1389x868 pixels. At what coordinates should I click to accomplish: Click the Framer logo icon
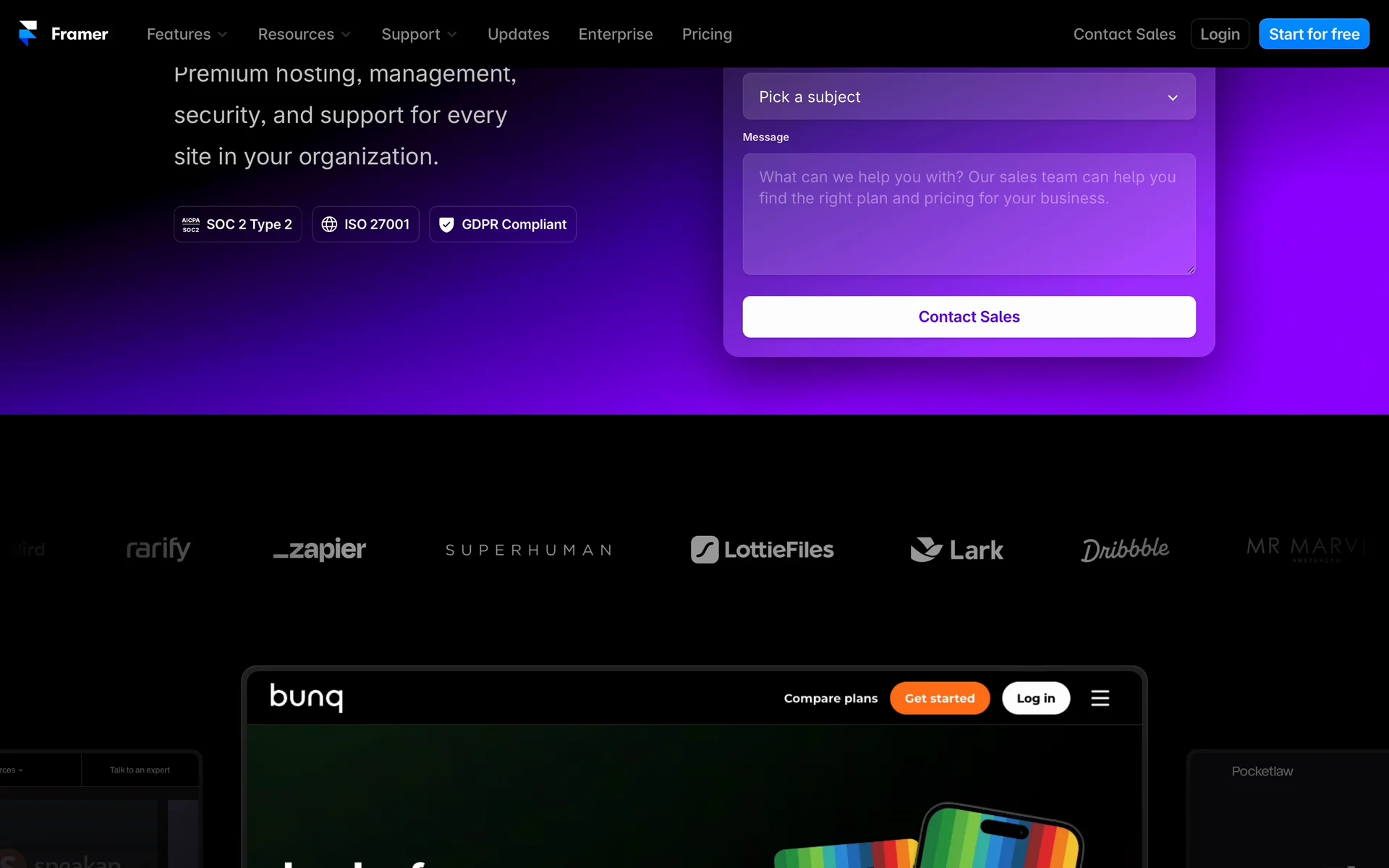[28, 33]
